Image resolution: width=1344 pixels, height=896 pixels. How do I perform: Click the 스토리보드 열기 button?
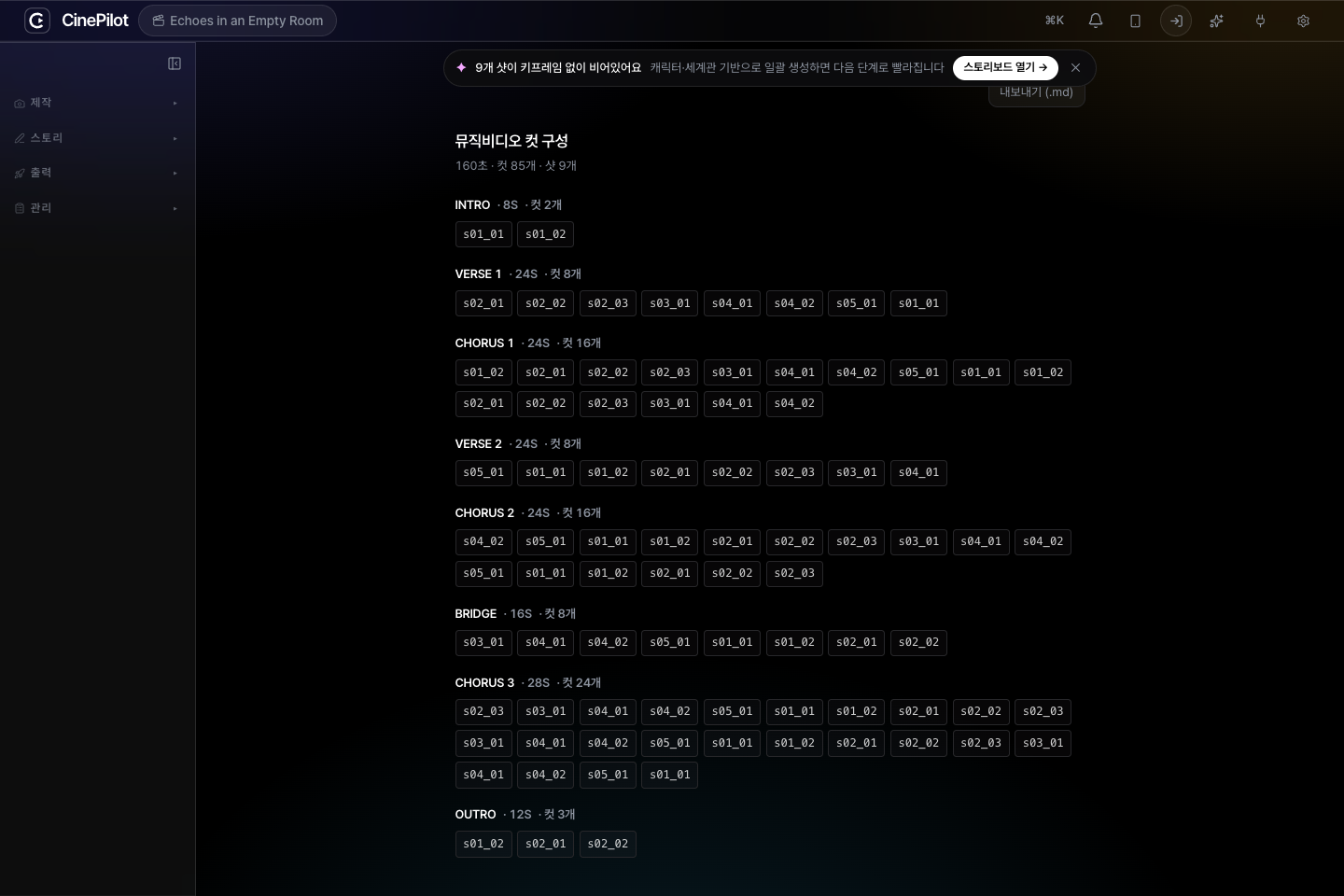(1005, 68)
